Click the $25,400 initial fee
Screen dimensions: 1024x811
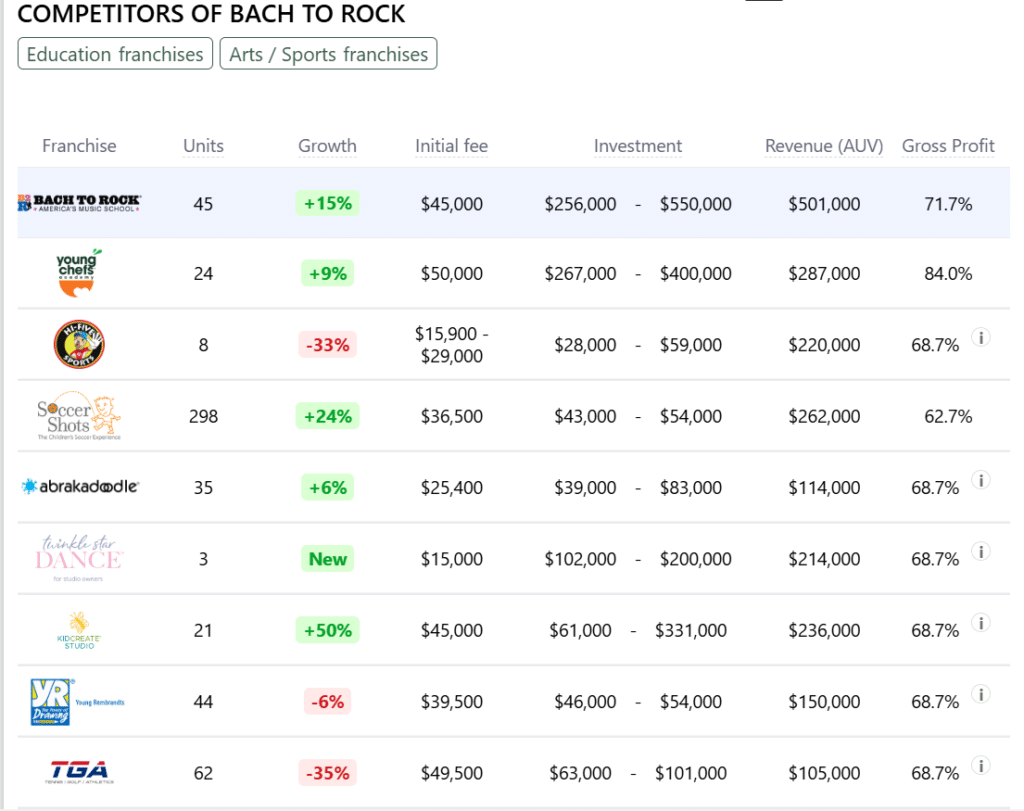tap(451, 487)
